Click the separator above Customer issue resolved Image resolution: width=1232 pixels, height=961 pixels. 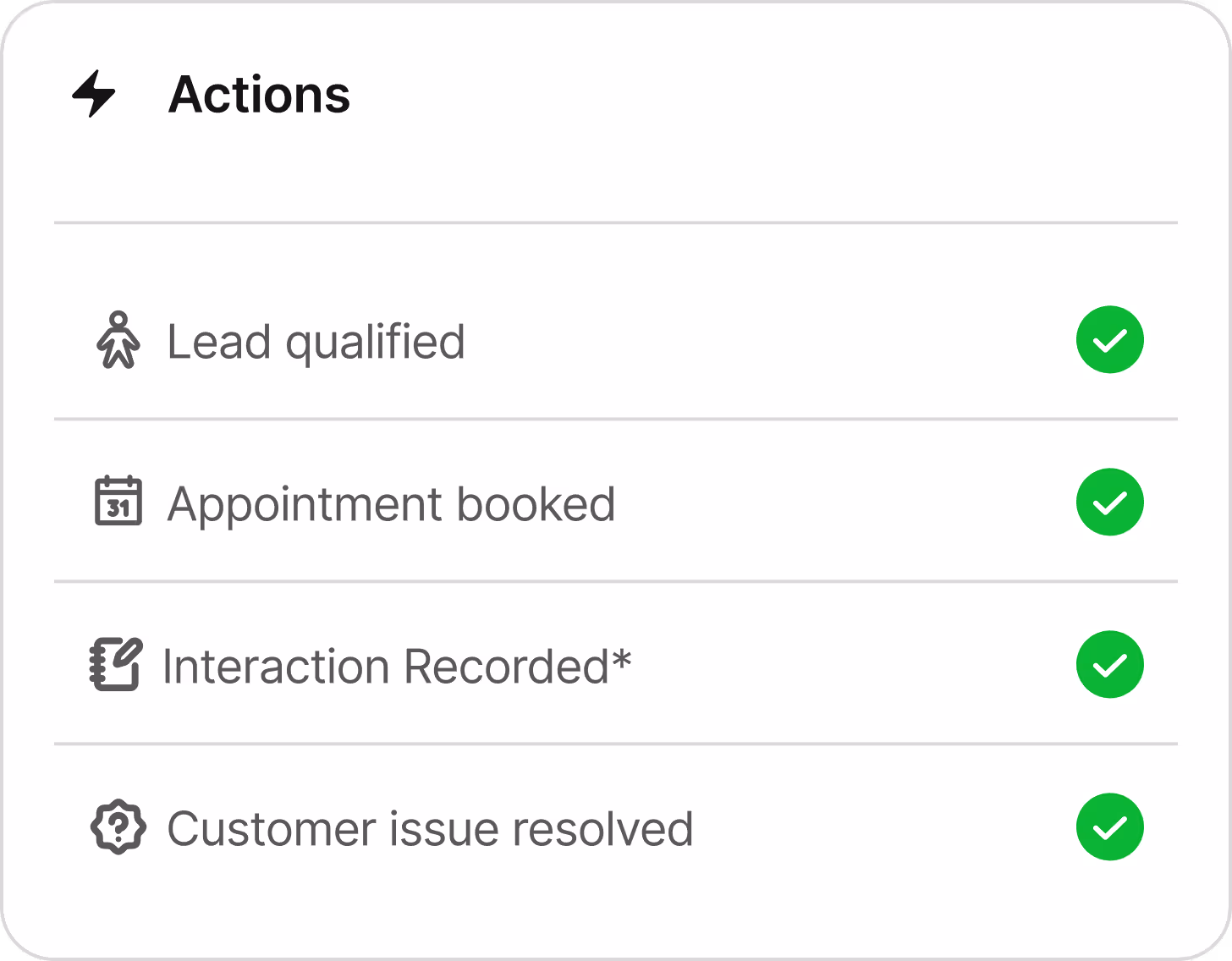pyautogui.click(x=616, y=744)
